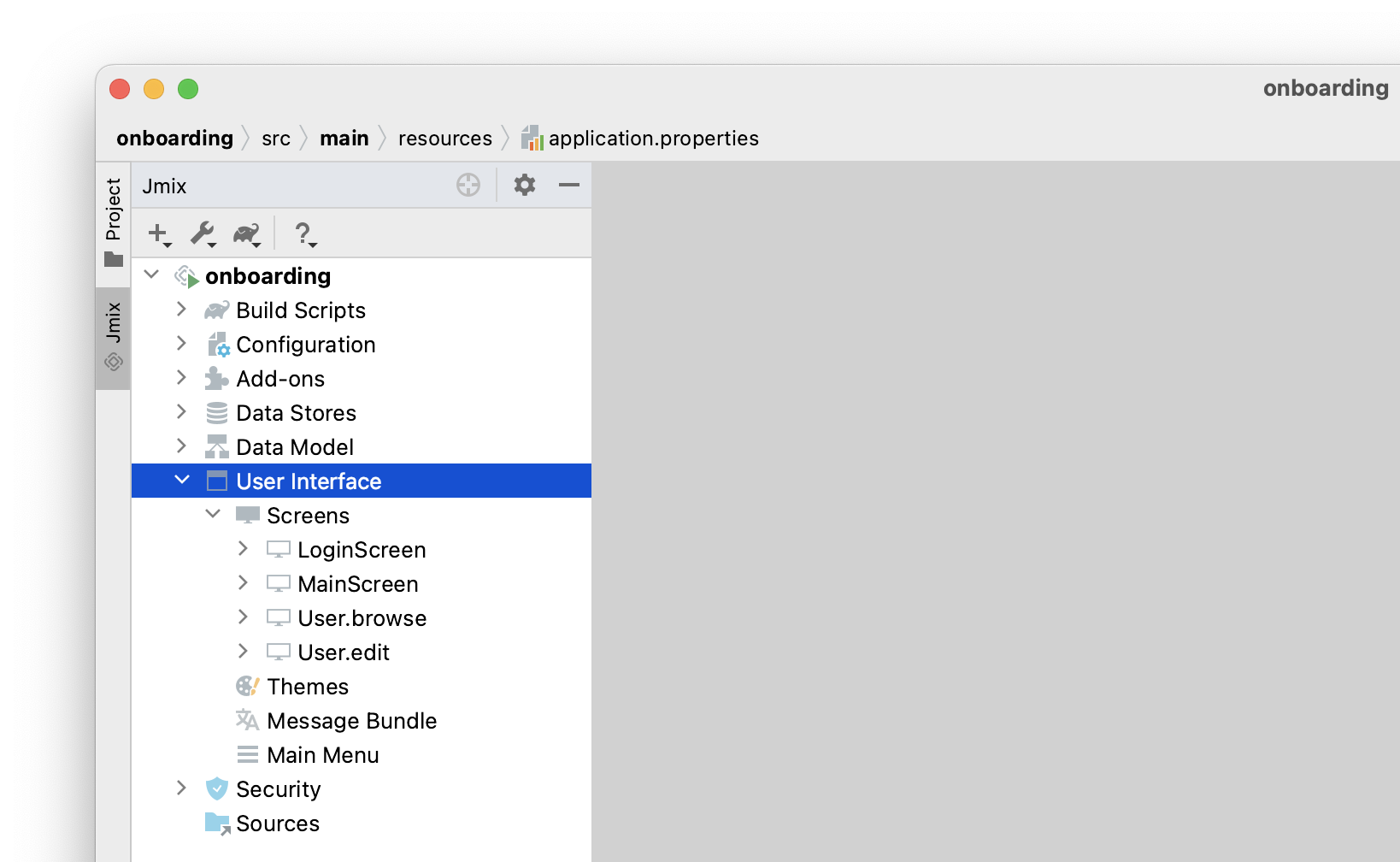Click the MainScreen monitor icon
1400x862 pixels.
click(x=279, y=583)
